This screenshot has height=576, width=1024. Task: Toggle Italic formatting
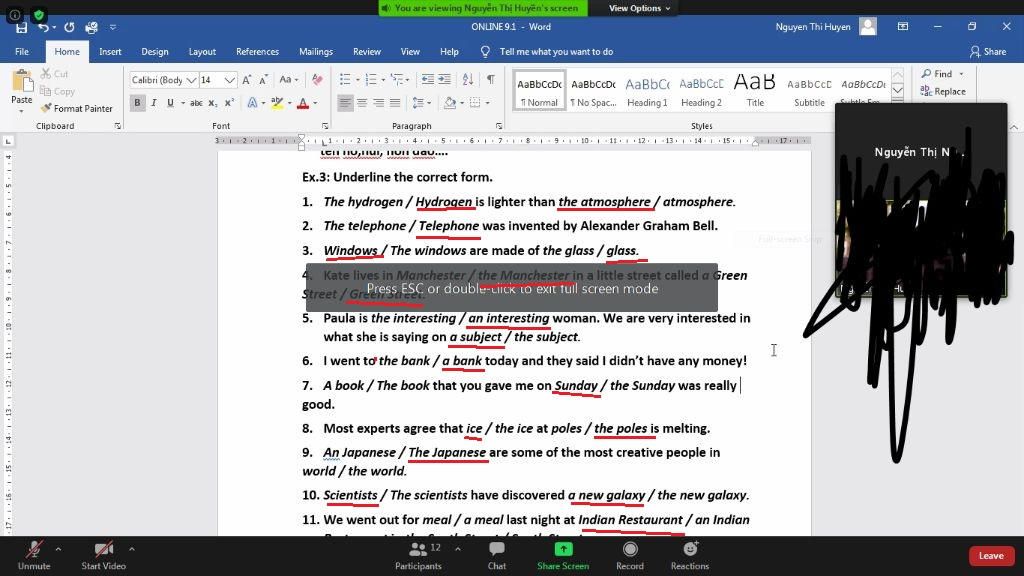click(x=154, y=103)
